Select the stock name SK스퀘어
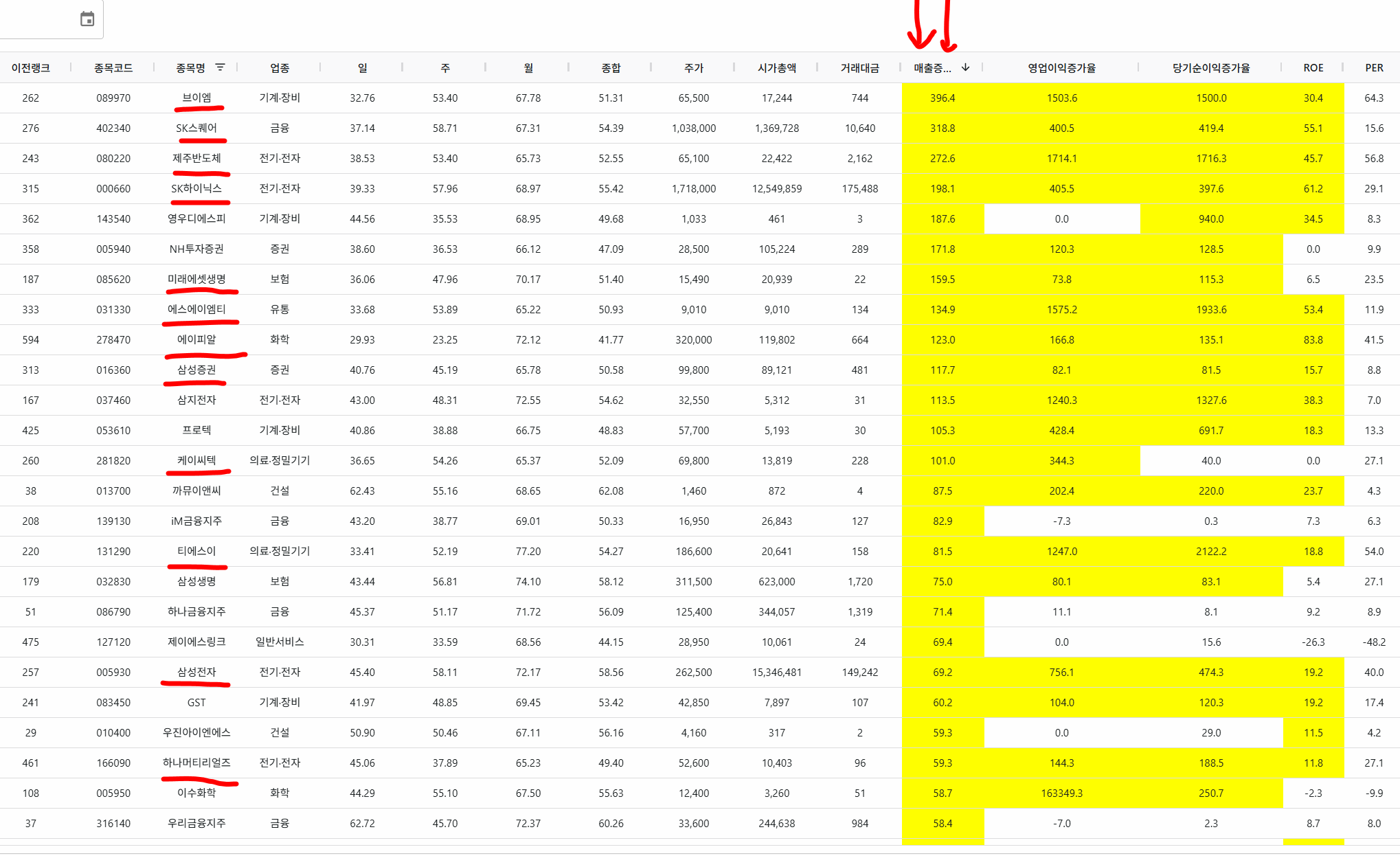The width and height of the screenshot is (1400, 856). click(196, 128)
